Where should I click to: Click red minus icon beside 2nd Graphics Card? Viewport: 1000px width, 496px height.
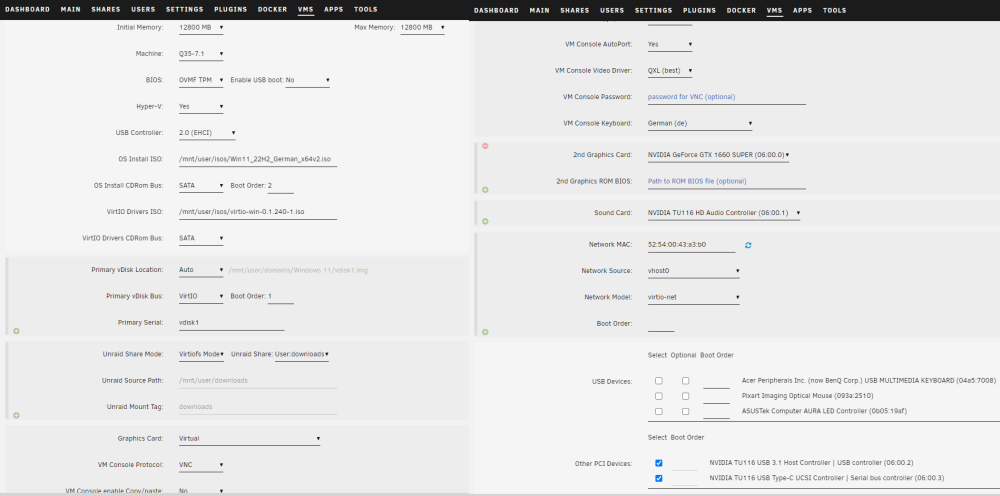(x=485, y=146)
